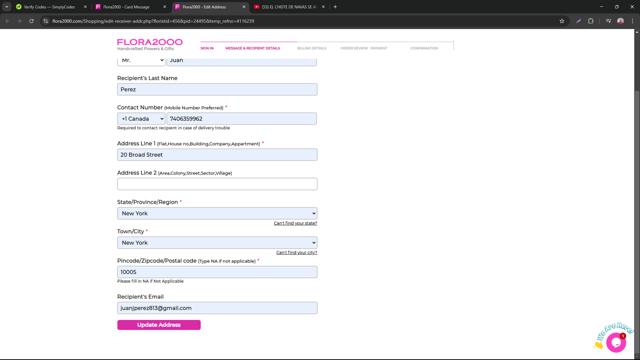Close the Flora2000 Card Message tab
Image resolution: width=640 pixels, height=360 pixels.
click(x=164, y=7)
